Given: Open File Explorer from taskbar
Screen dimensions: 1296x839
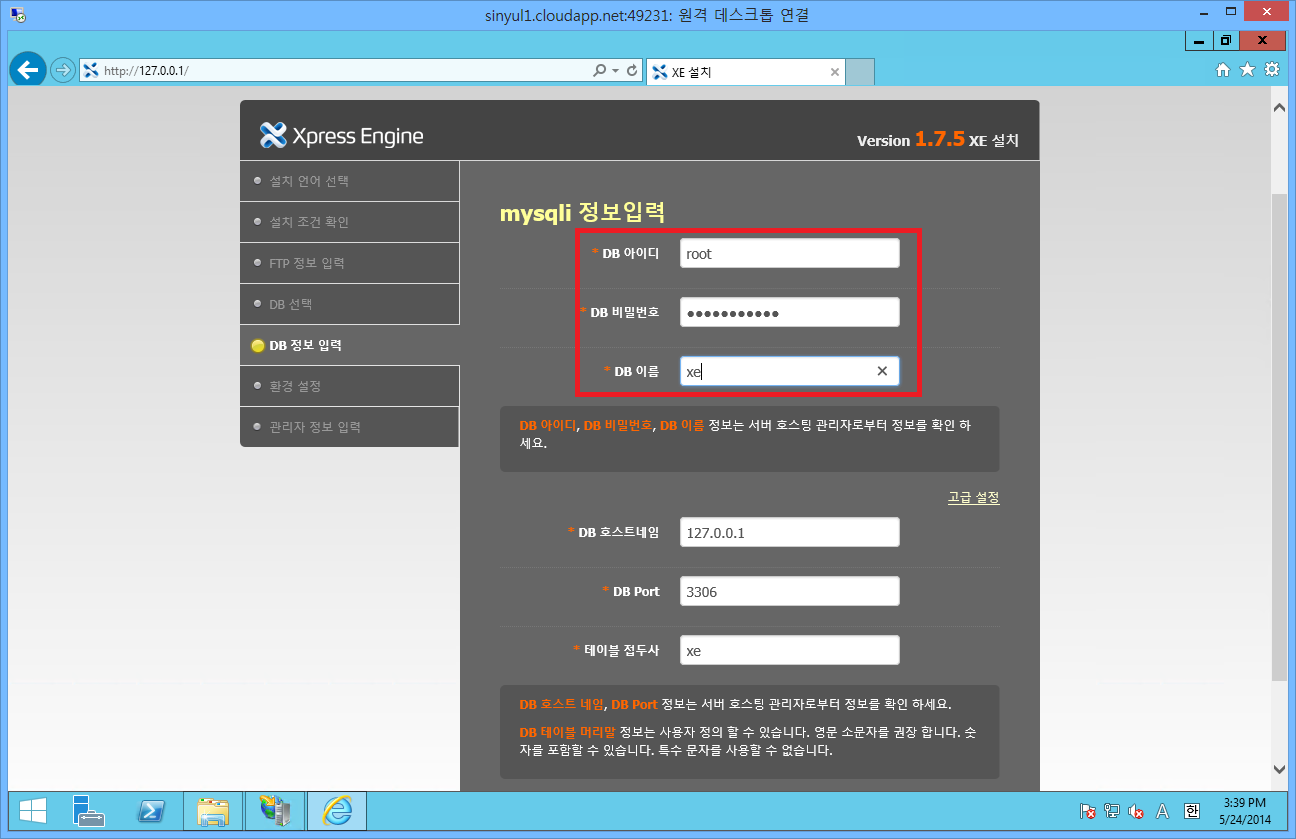Looking at the screenshot, I should [213, 811].
